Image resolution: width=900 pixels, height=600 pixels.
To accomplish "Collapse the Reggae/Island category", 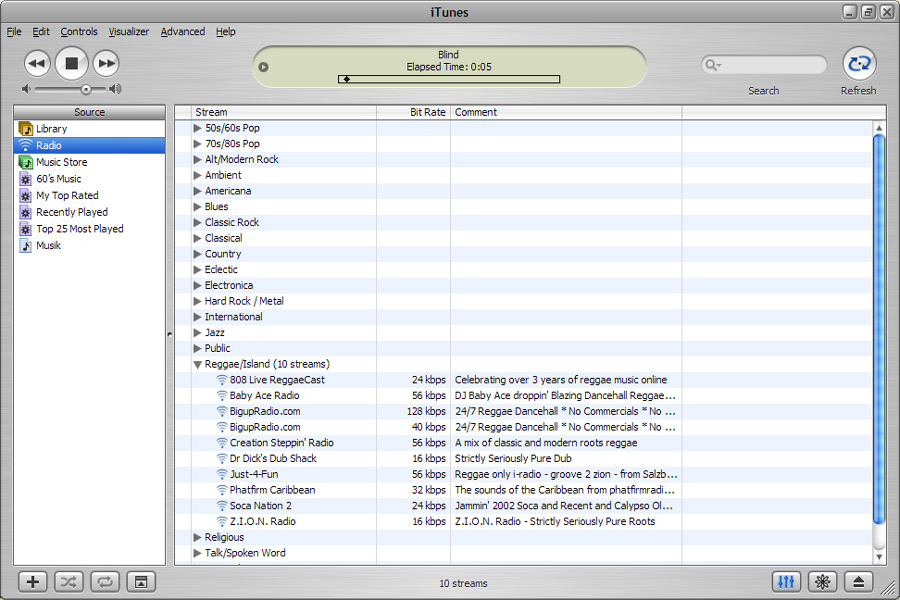I will [x=197, y=364].
